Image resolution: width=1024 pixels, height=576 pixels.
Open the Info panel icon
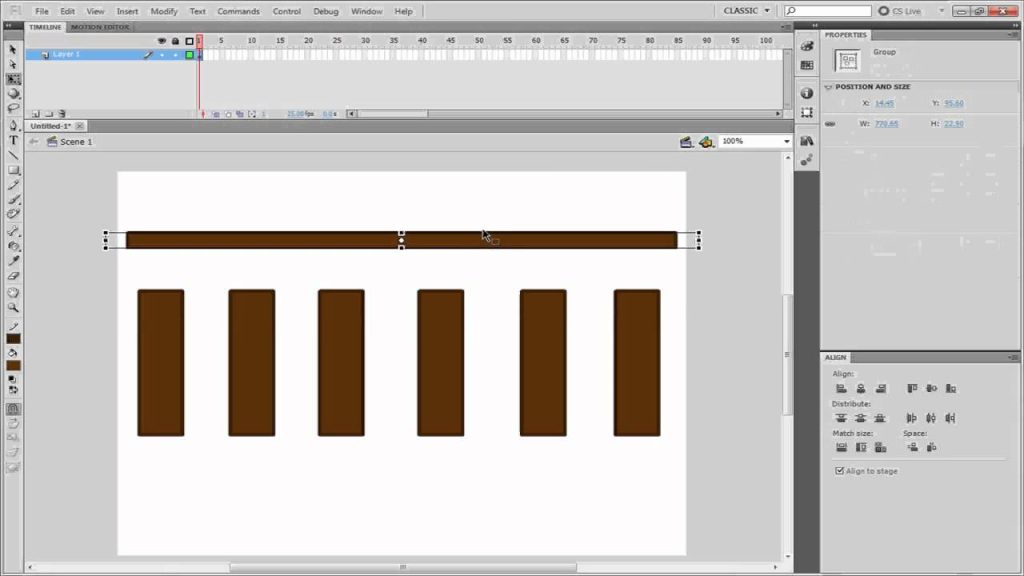coord(807,93)
